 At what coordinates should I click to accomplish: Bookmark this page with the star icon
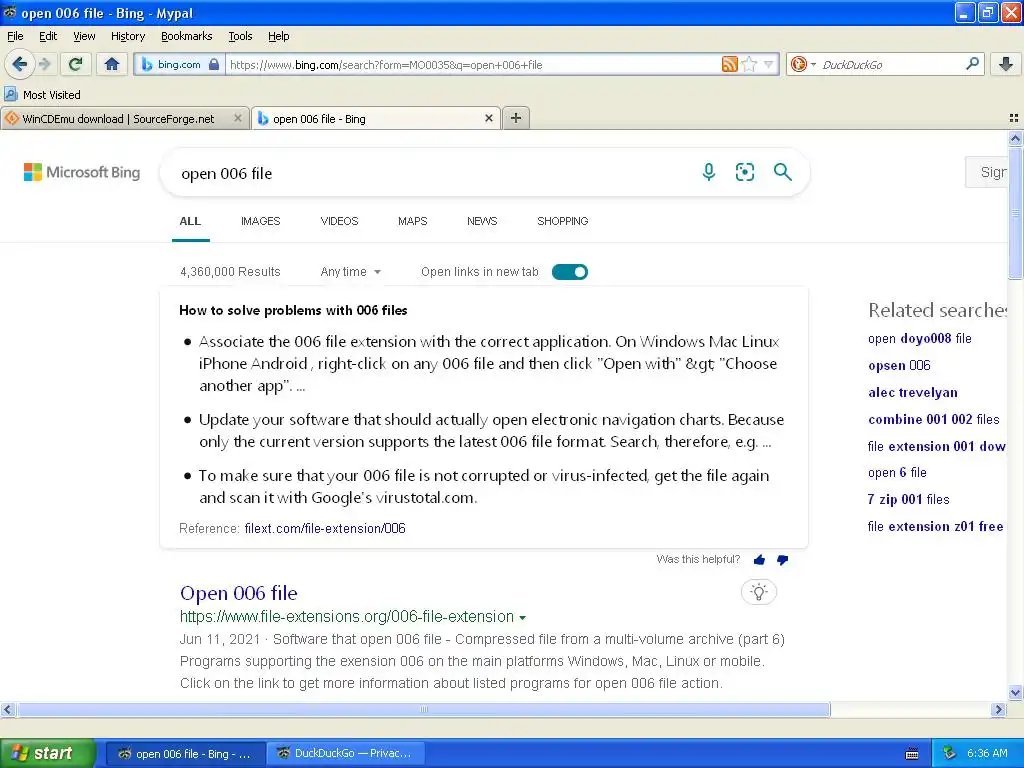(x=750, y=64)
